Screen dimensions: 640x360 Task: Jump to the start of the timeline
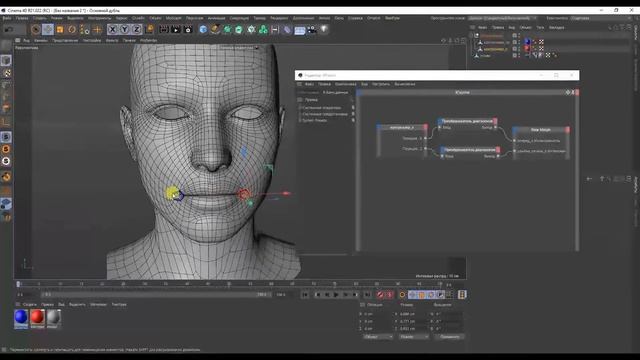pos(305,295)
